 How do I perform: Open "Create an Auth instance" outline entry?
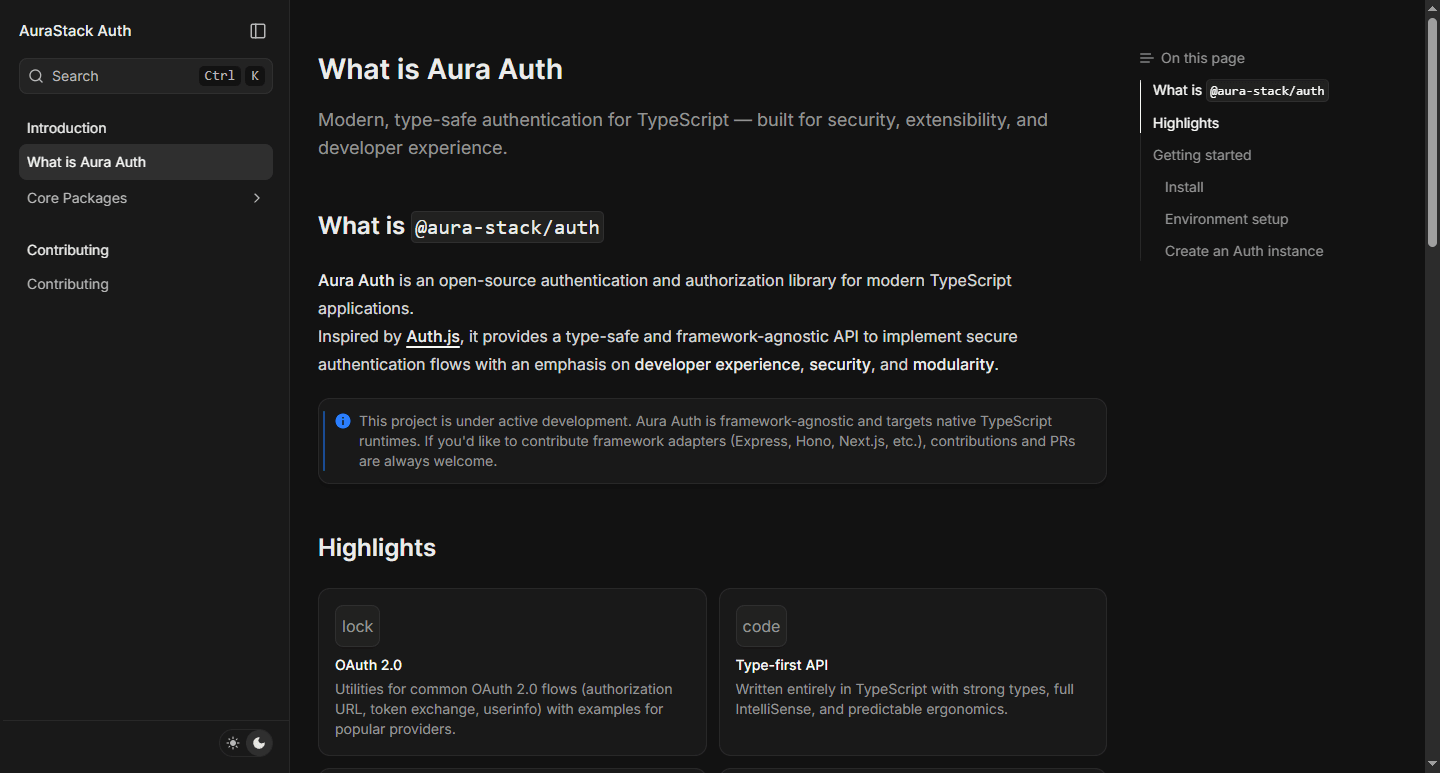pos(1243,251)
